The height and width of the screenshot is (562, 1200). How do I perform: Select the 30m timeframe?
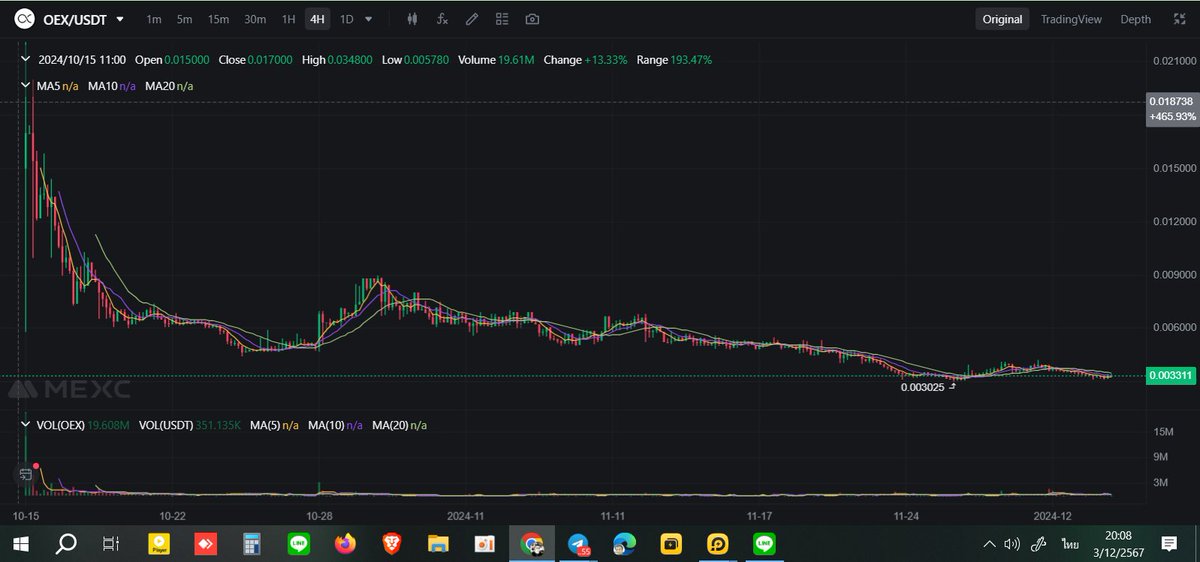tap(255, 19)
